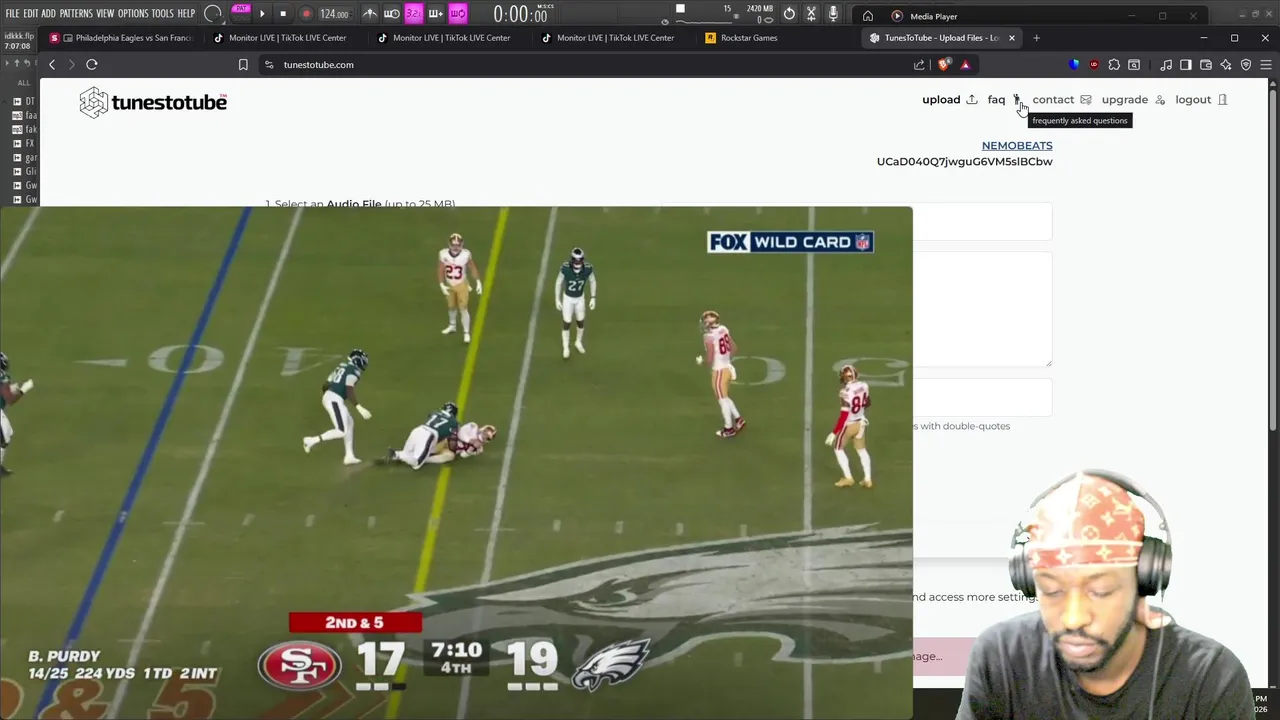Click the FL Studio scissors tool icon
The width and height of the screenshot is (1280, 720).
[x=811, y=14]
